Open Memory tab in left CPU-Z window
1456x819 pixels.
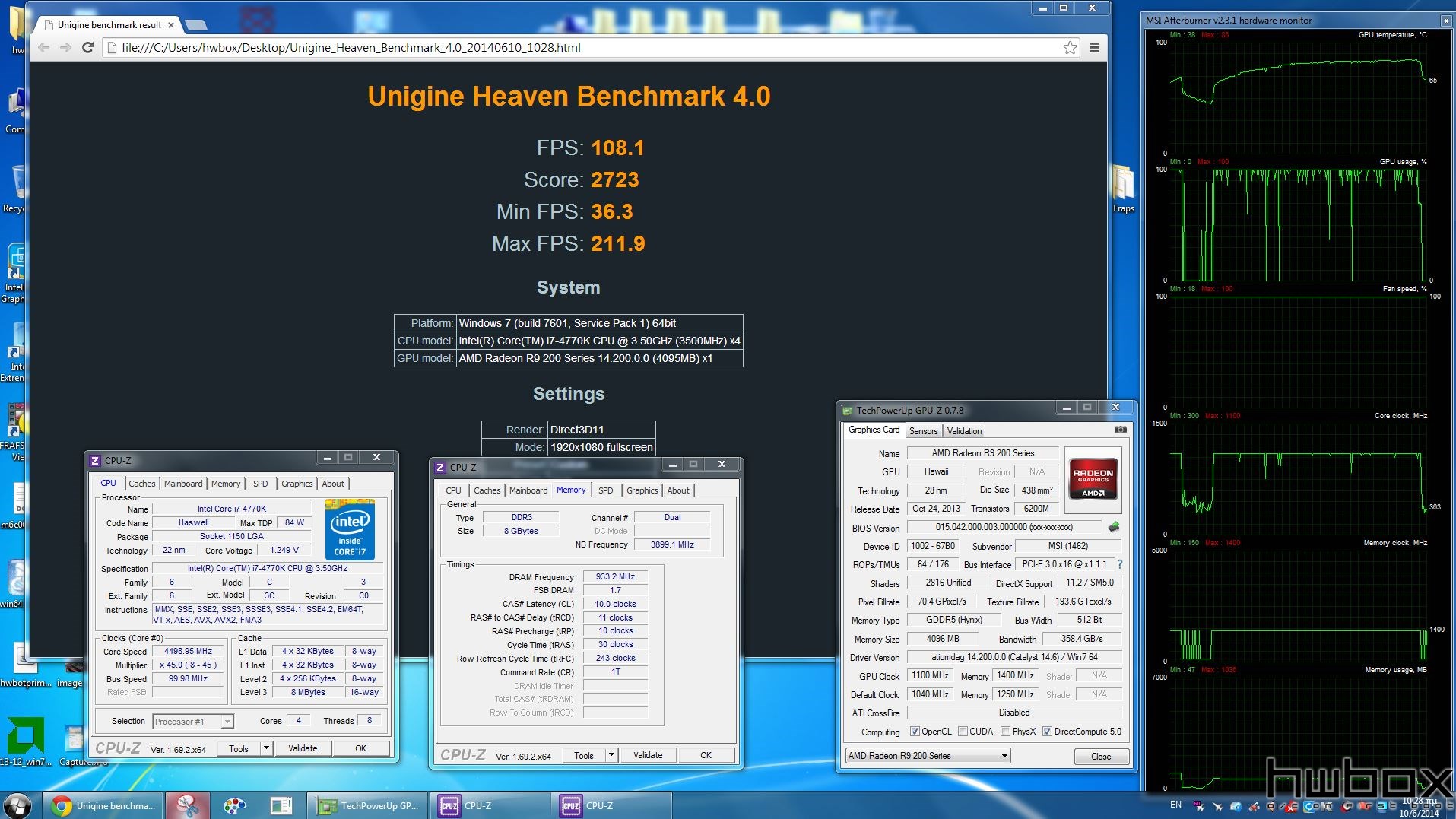tap(226, 484)
